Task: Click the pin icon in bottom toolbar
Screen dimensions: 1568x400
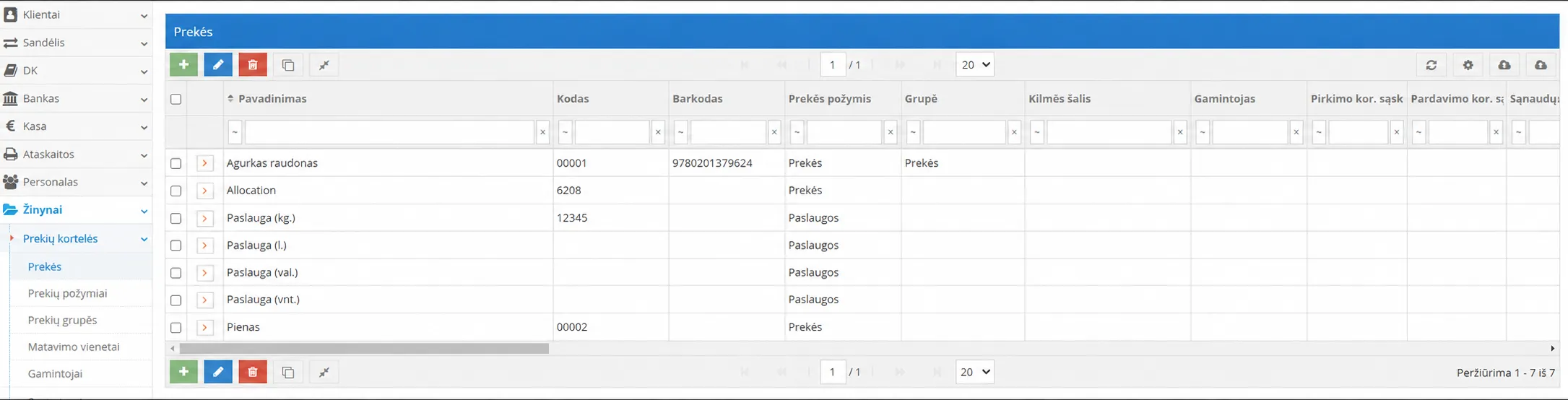Action: [x=324, y=372]
